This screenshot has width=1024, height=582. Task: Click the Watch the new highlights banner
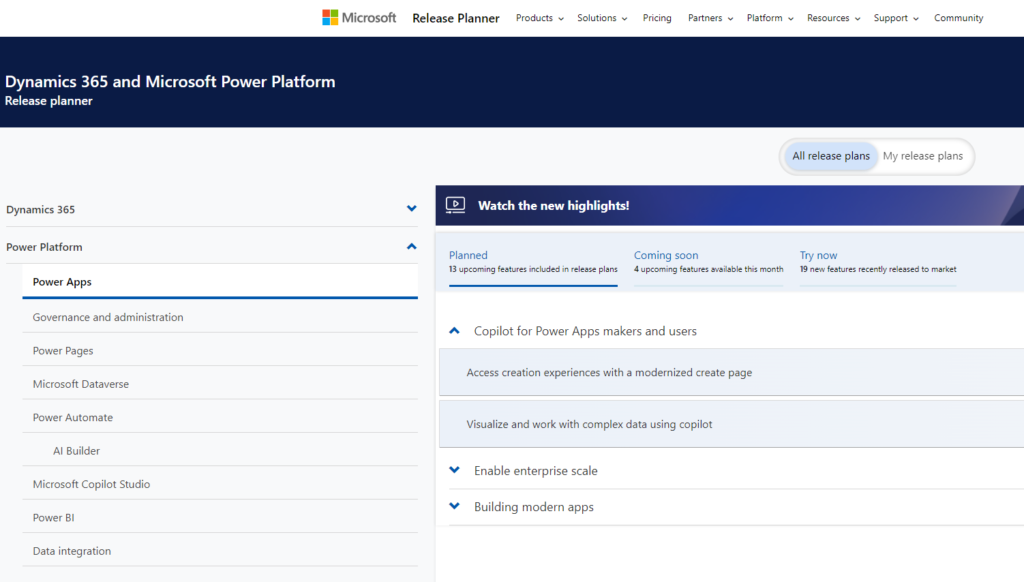[553, 206]
